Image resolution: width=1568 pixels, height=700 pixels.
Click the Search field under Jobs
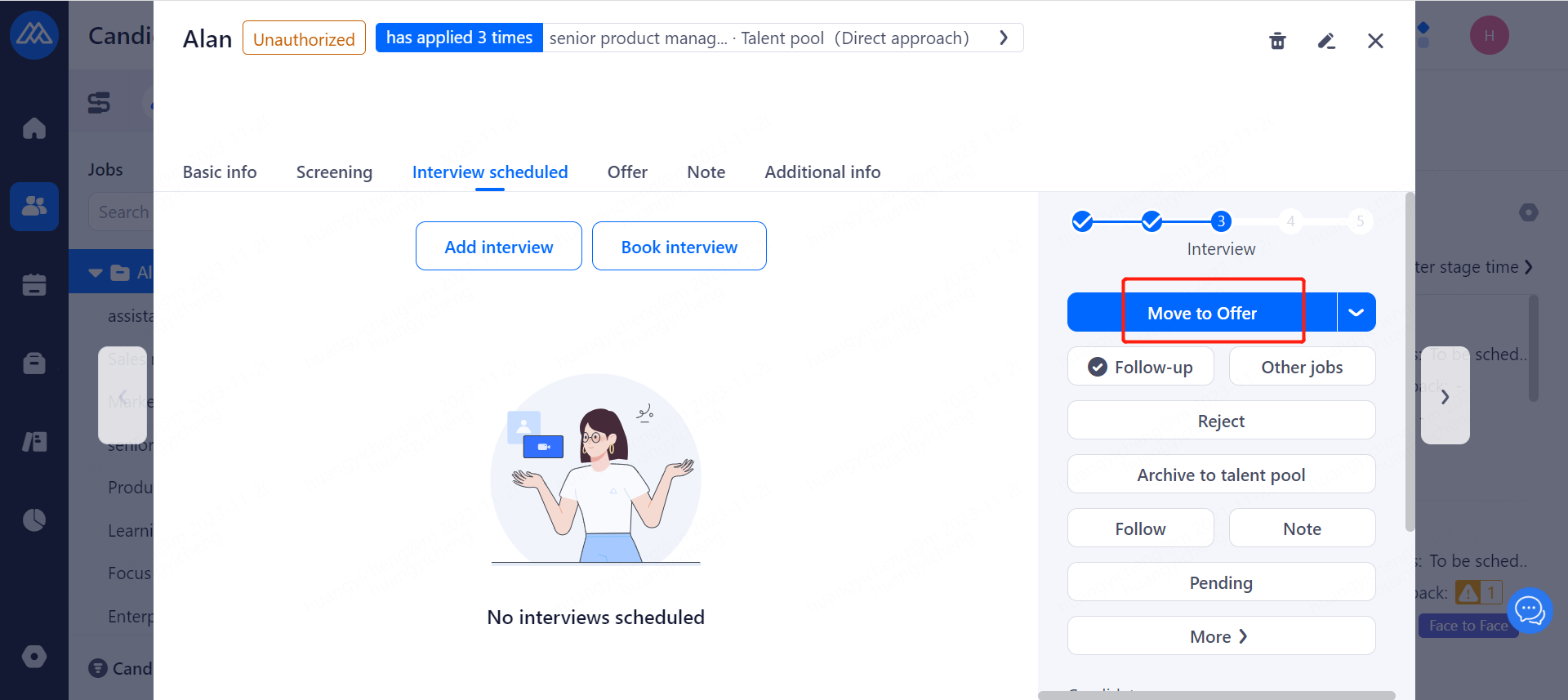click(121, 212)
